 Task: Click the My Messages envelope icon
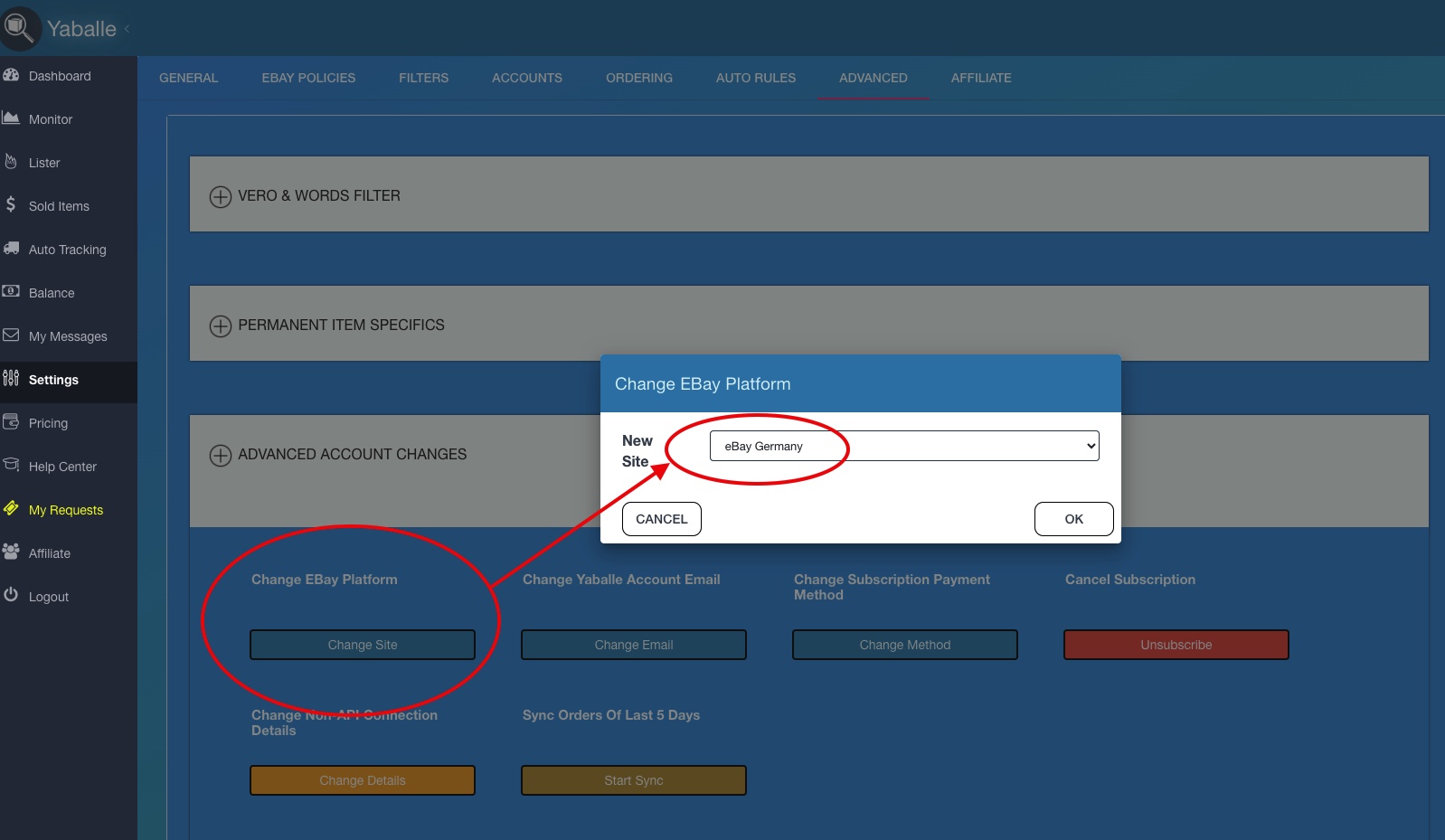pyautogui.click(x=11, y=335)
